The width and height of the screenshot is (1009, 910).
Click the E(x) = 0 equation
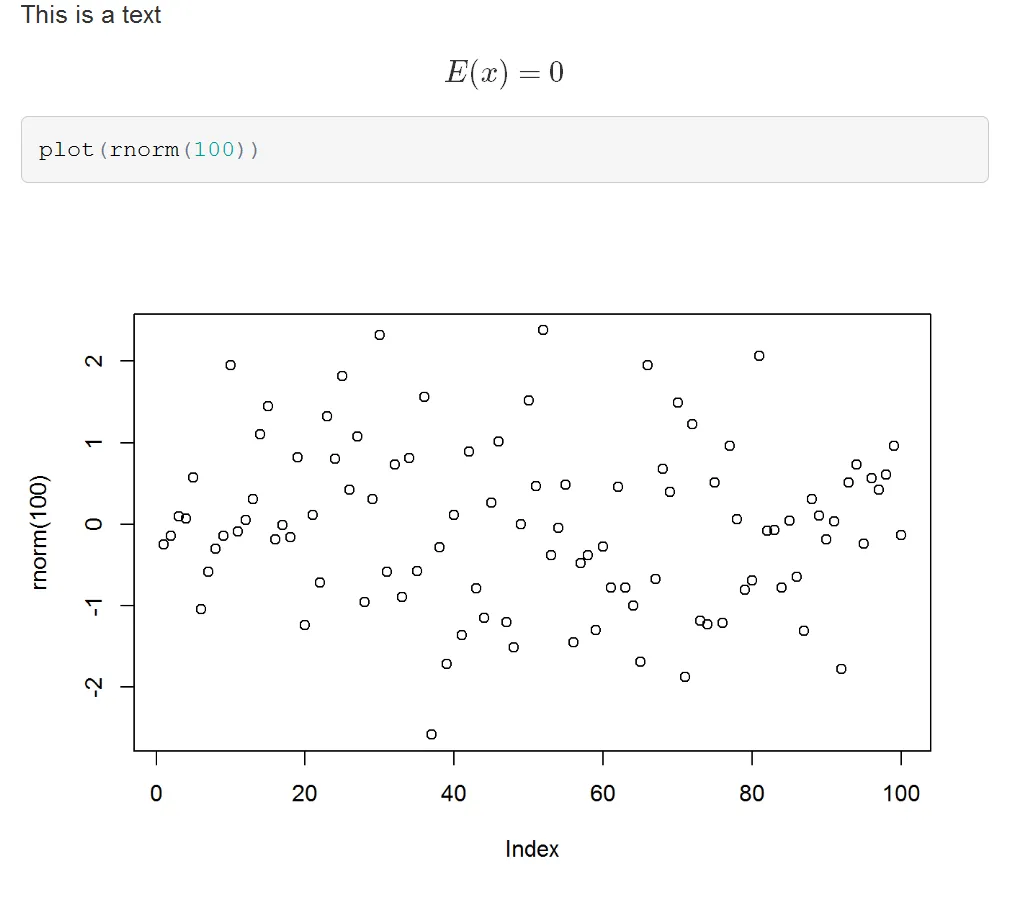(504, 73)
